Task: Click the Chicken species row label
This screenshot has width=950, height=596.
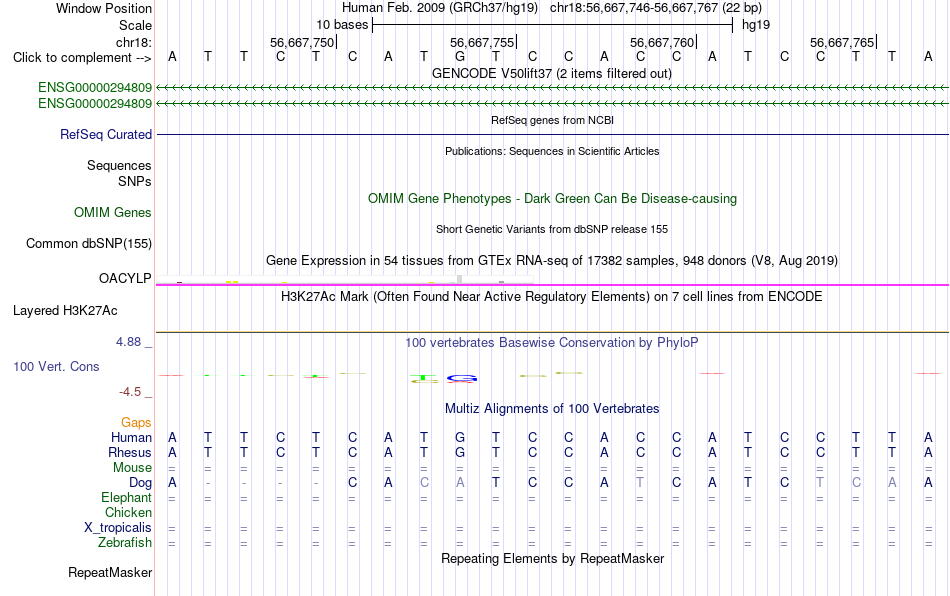Action: click(x=128, y=512)
